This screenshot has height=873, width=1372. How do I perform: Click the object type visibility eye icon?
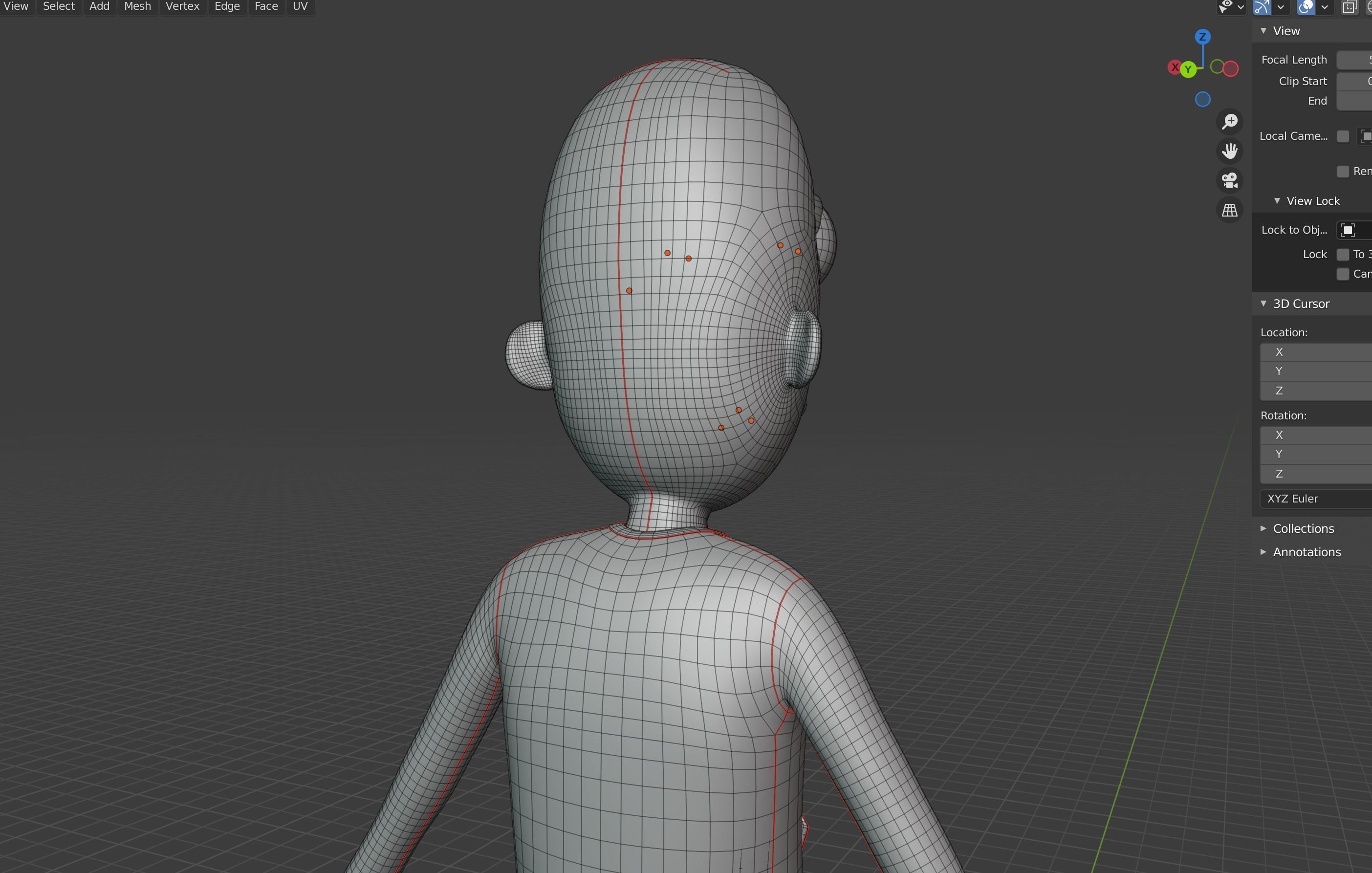[1225, 7]
